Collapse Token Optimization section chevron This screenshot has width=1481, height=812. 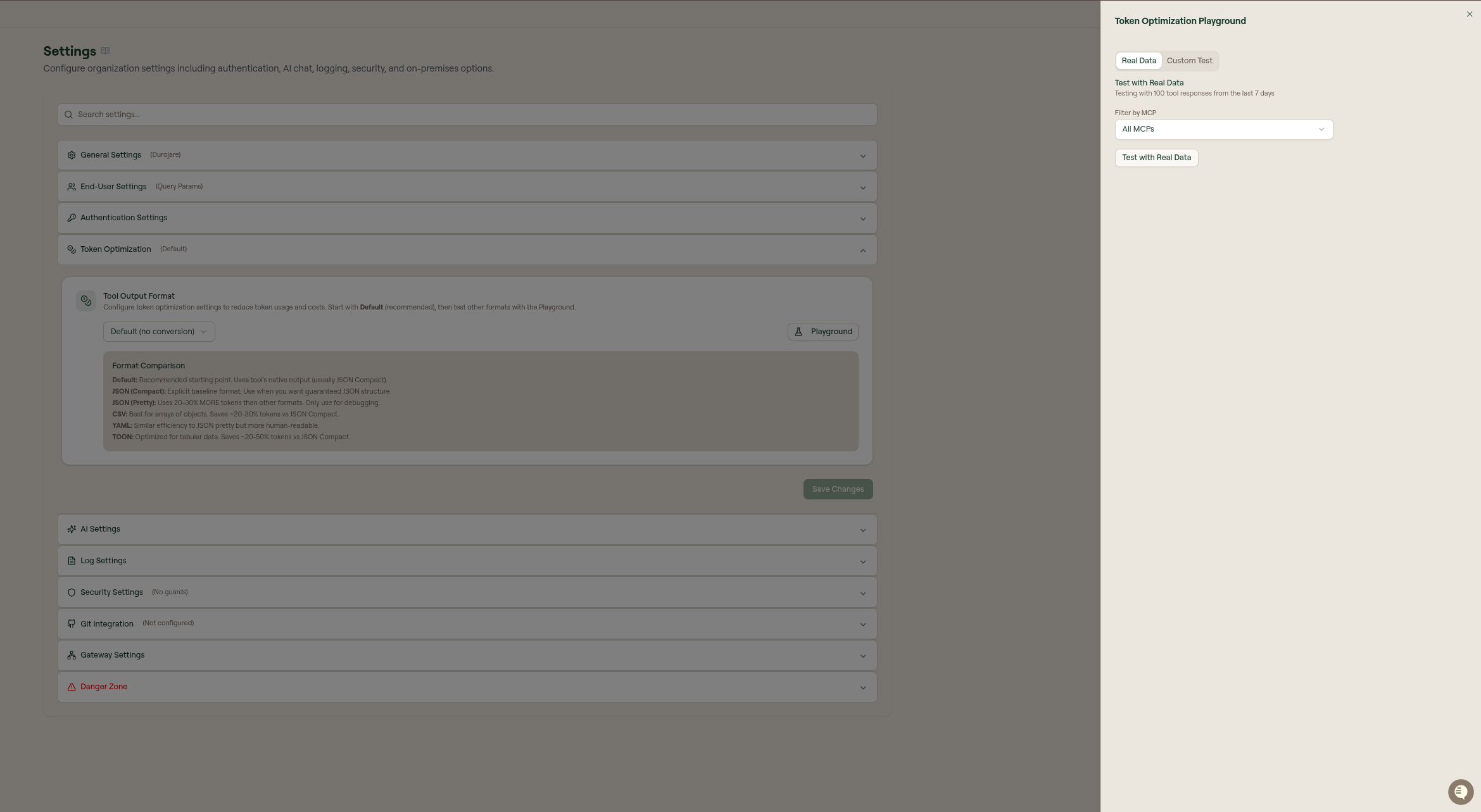point(862,250)
